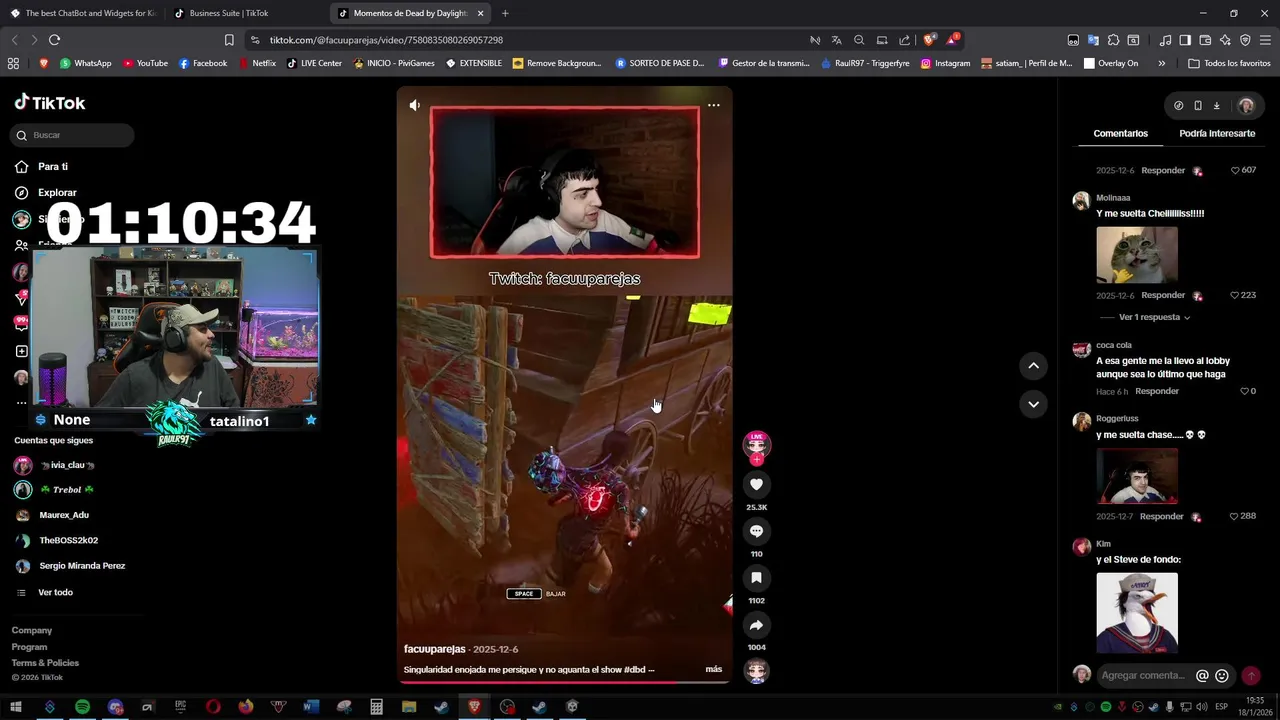The height and width of the screenshot is (720, 1280).
Task: Open Spotify from the taskbar
Action: pos(82,707)
